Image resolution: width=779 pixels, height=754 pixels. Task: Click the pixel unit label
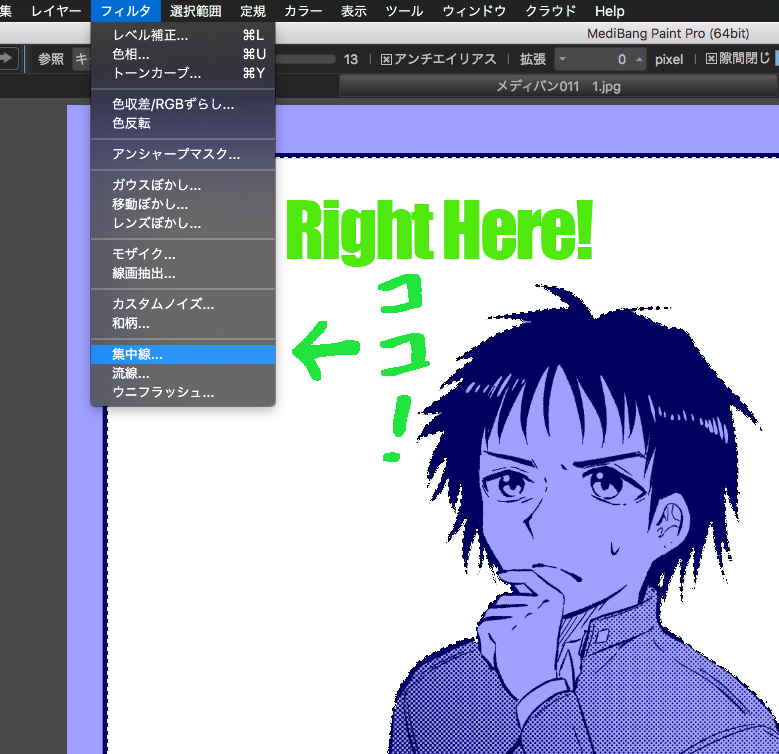[669, 60]
